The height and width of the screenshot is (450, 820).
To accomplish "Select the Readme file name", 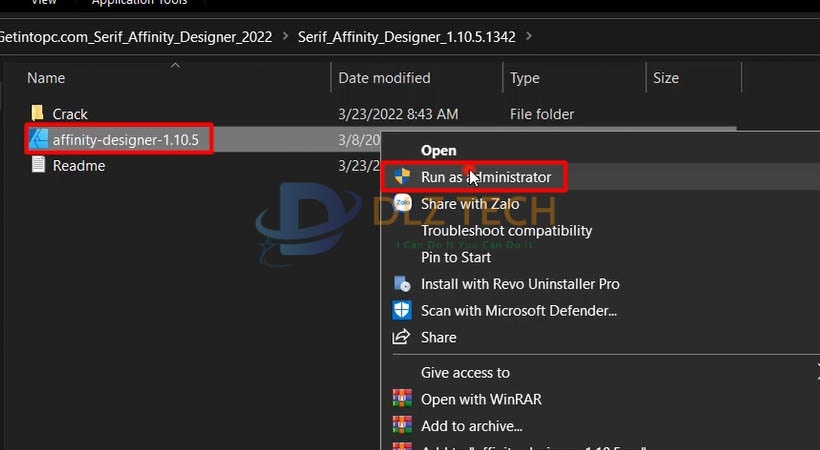I will [x=79, y=166].
